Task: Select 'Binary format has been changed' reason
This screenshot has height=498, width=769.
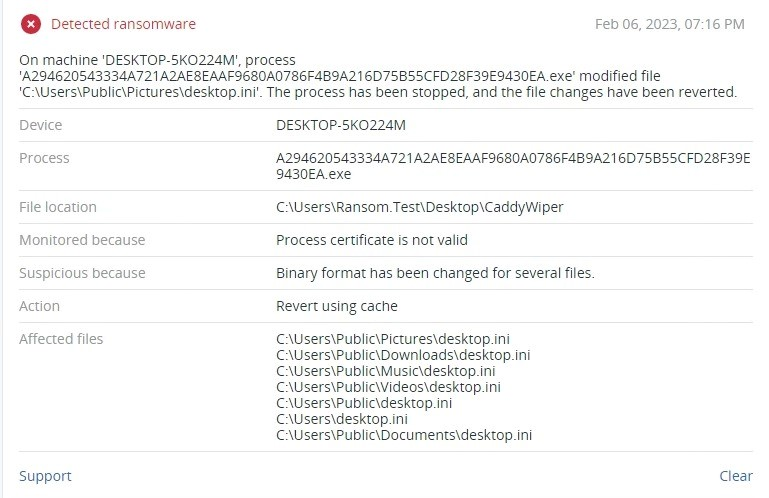Action: point(435,273)
